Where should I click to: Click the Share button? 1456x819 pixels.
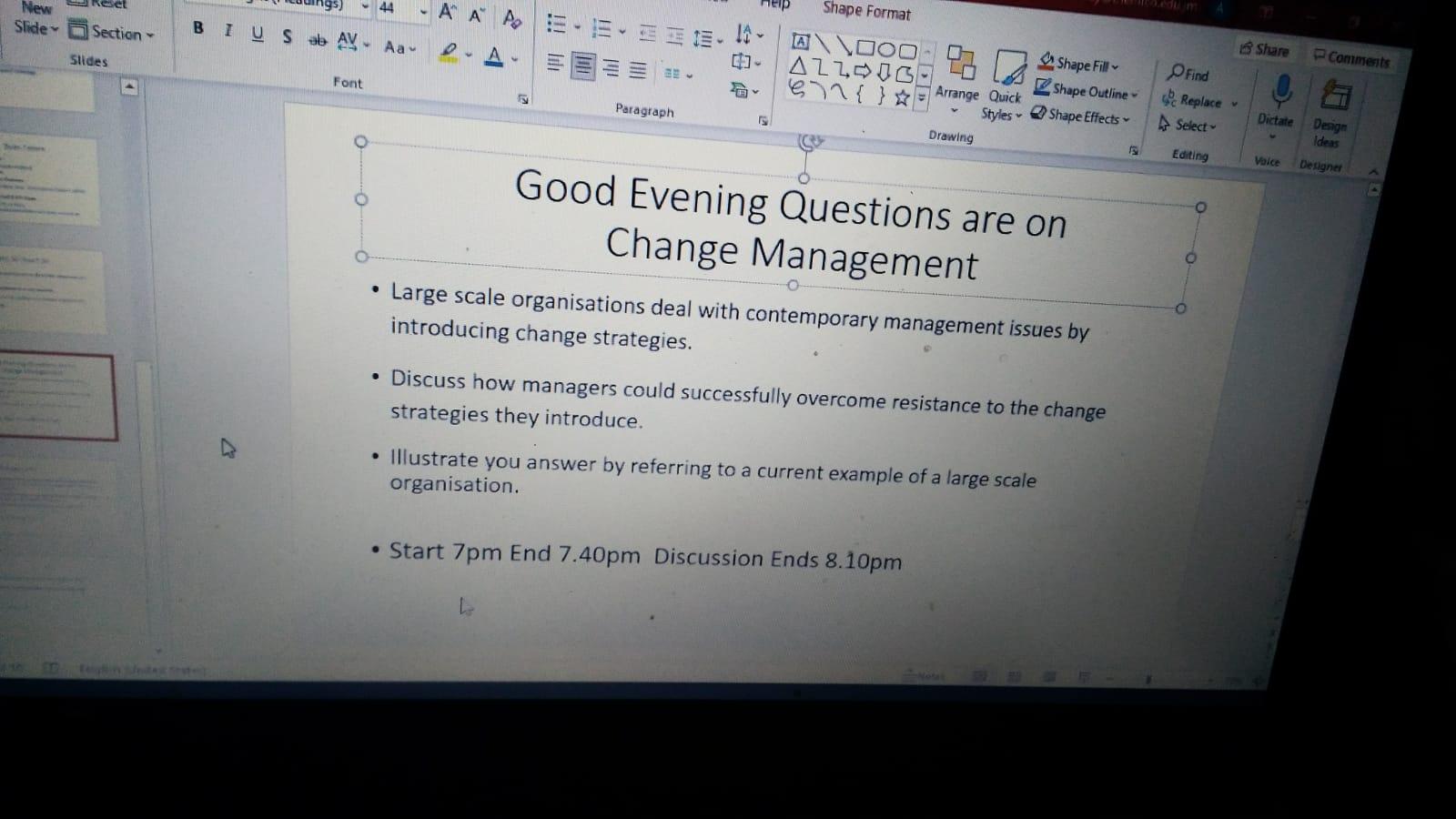pyautogui.click(x=1265, y=49)
